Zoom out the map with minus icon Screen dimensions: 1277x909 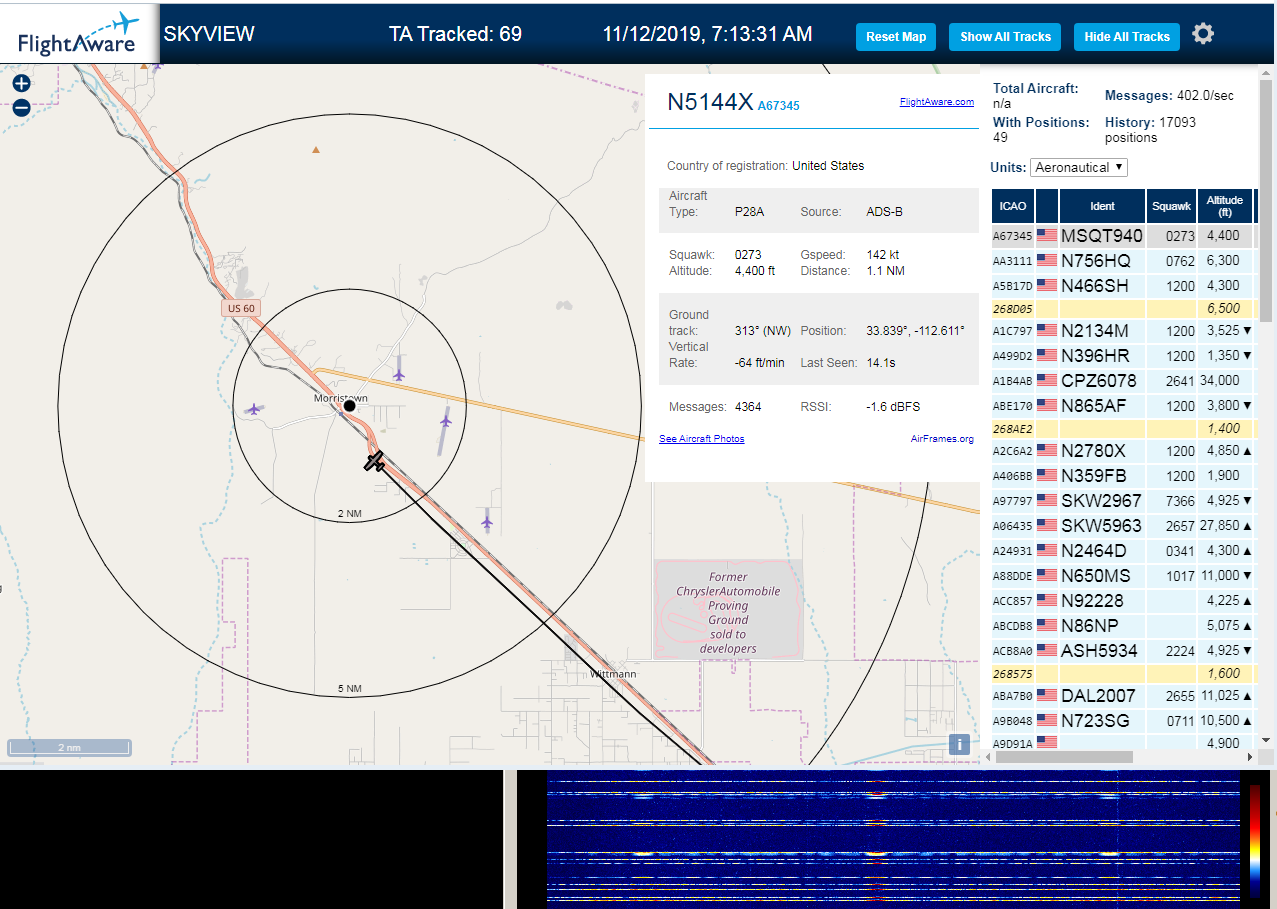[x=21, y=108]
